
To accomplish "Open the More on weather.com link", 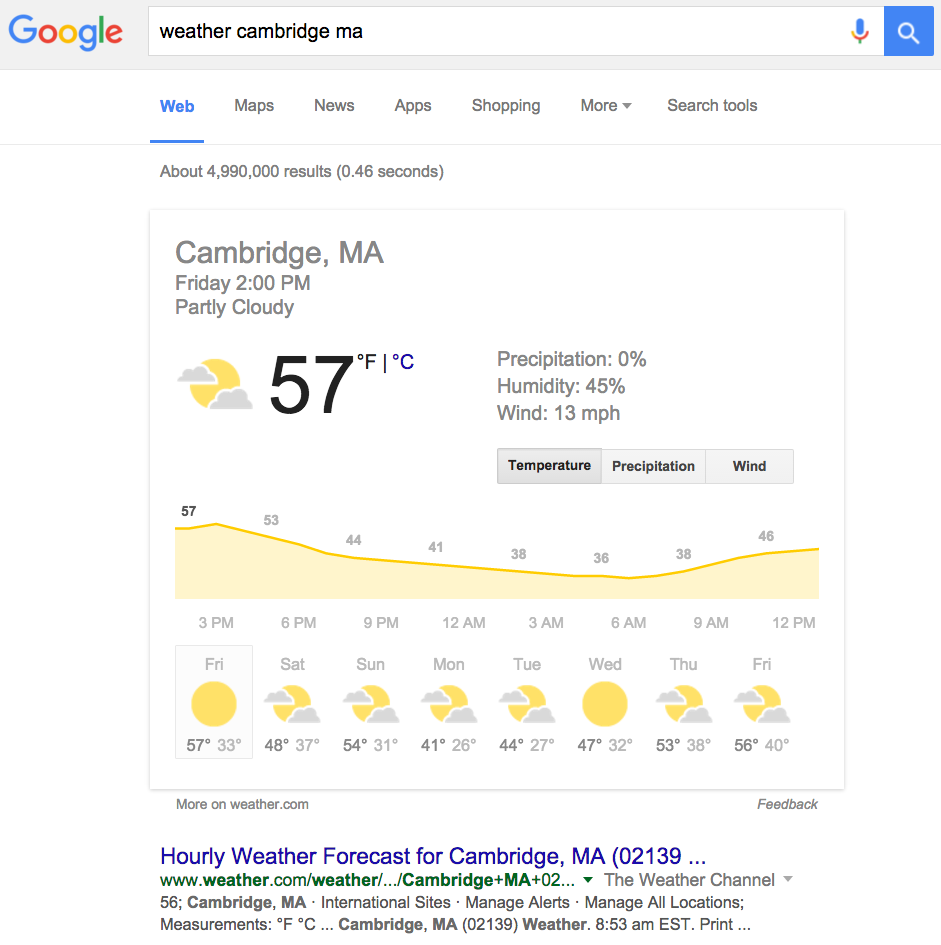I will tap(242, 804).
